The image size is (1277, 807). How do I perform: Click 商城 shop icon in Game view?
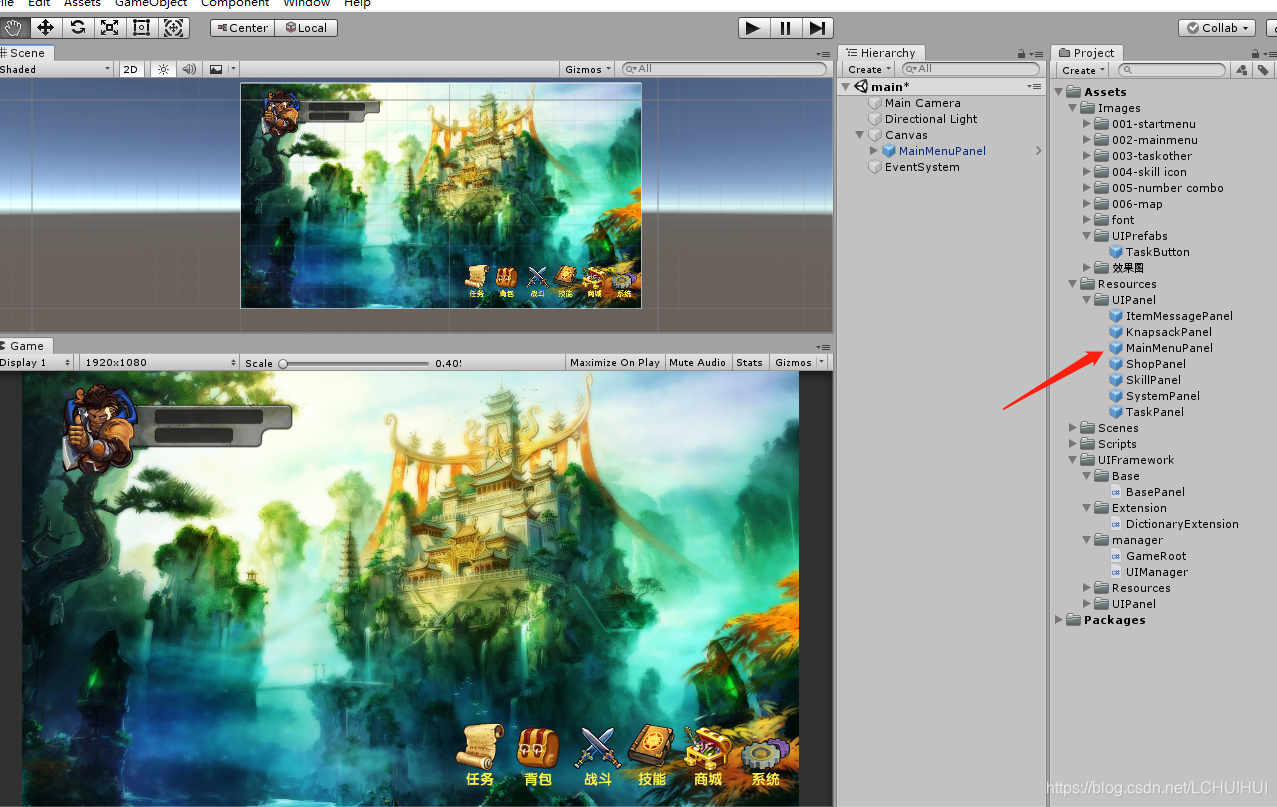[x=708, y=748]
